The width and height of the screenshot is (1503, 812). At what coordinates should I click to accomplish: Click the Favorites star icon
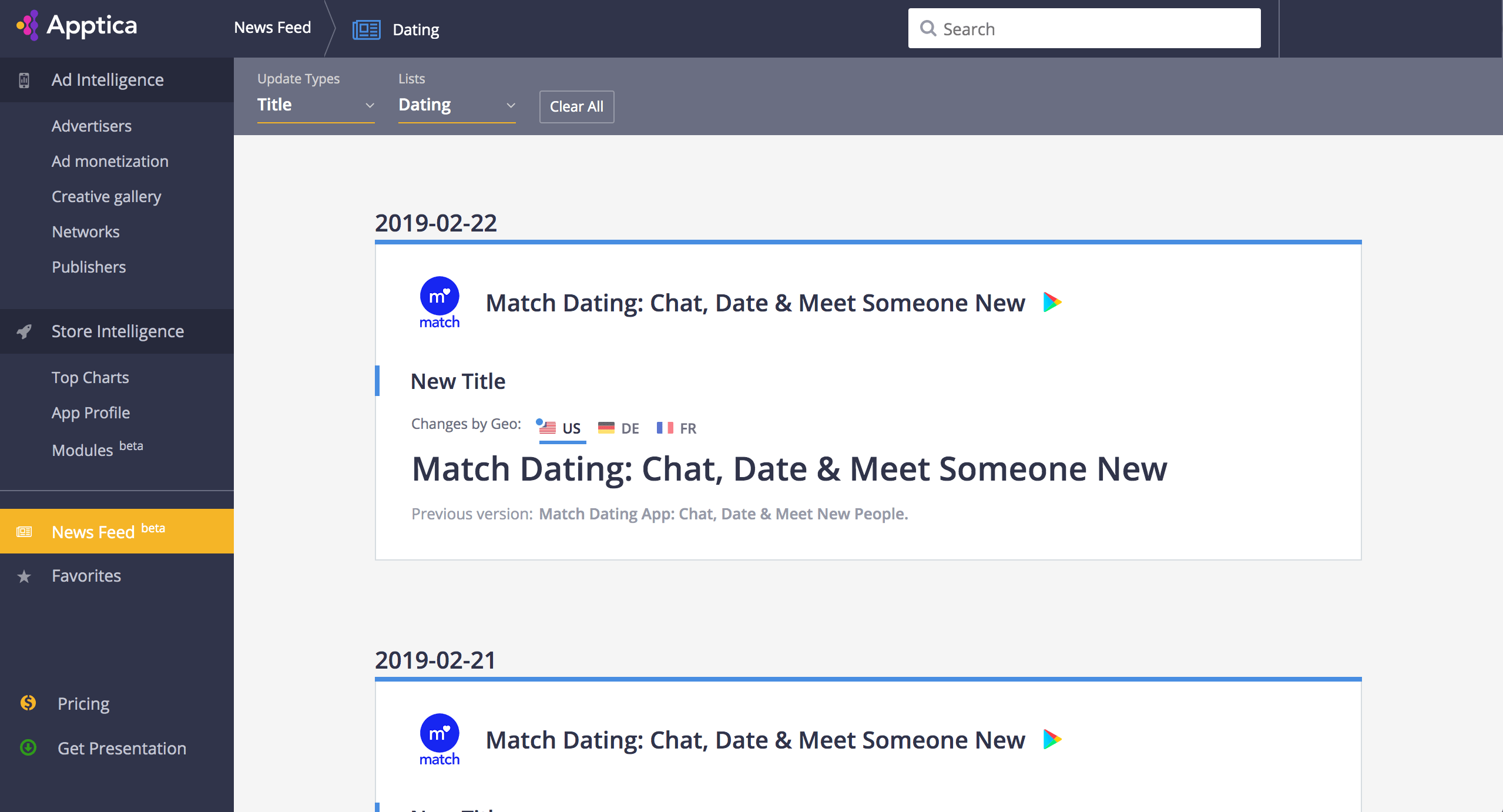pyautogui.click(x=24, y=576)
